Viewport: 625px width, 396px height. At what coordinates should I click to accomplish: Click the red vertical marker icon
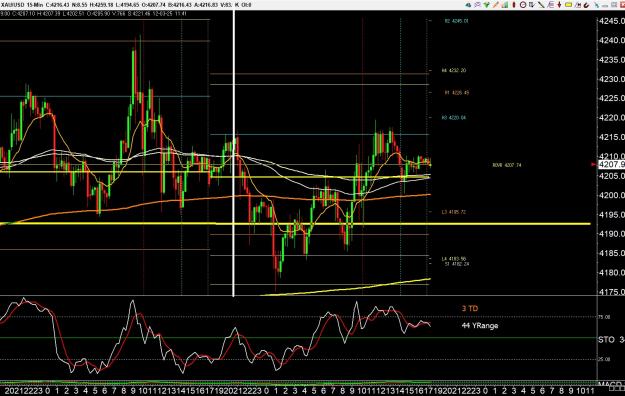[x=514, y=5]
